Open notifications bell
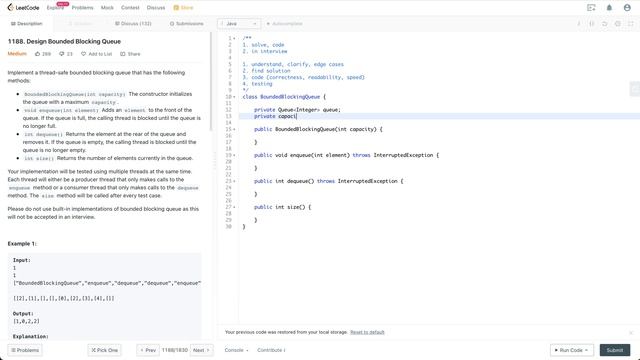The image size is (640, 360). 609,7
